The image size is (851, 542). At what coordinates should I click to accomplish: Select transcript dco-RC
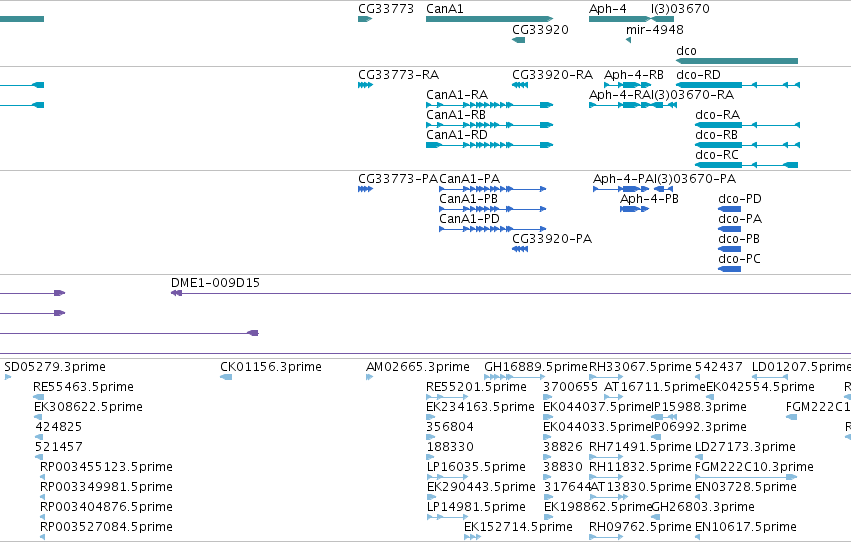(x=747, y=165)
